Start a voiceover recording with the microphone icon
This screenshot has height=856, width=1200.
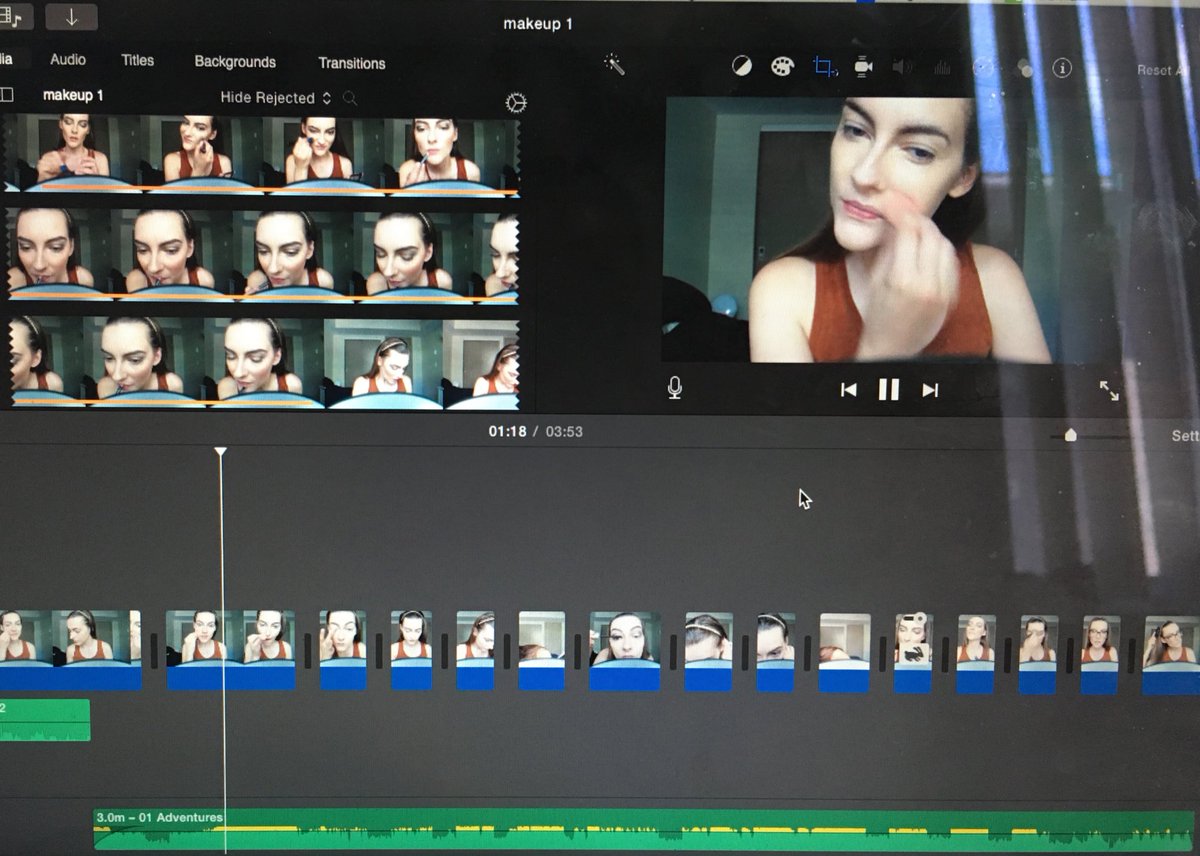tap(674, 390)
